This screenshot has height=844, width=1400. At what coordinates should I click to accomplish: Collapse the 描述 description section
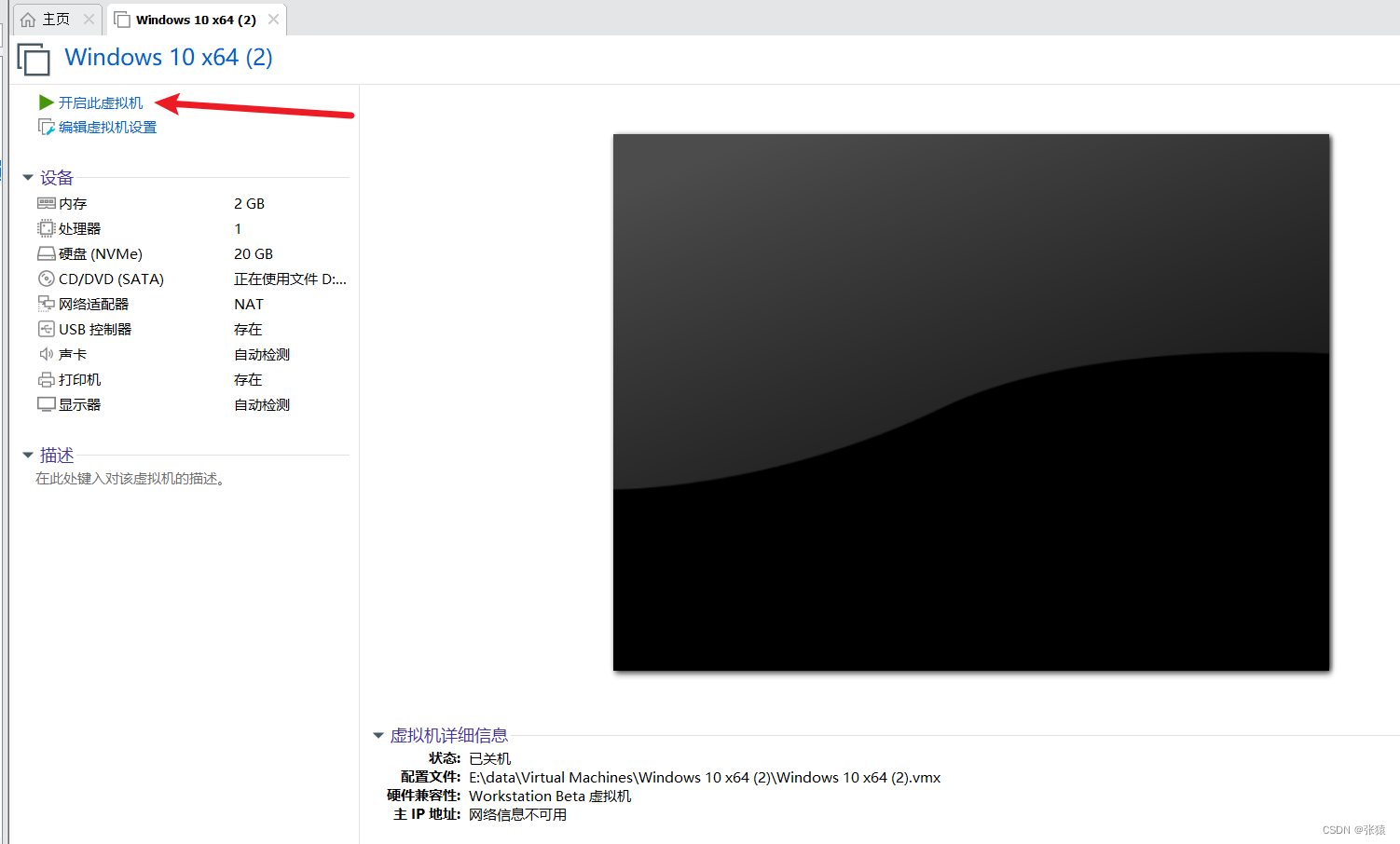click(28, 455)
